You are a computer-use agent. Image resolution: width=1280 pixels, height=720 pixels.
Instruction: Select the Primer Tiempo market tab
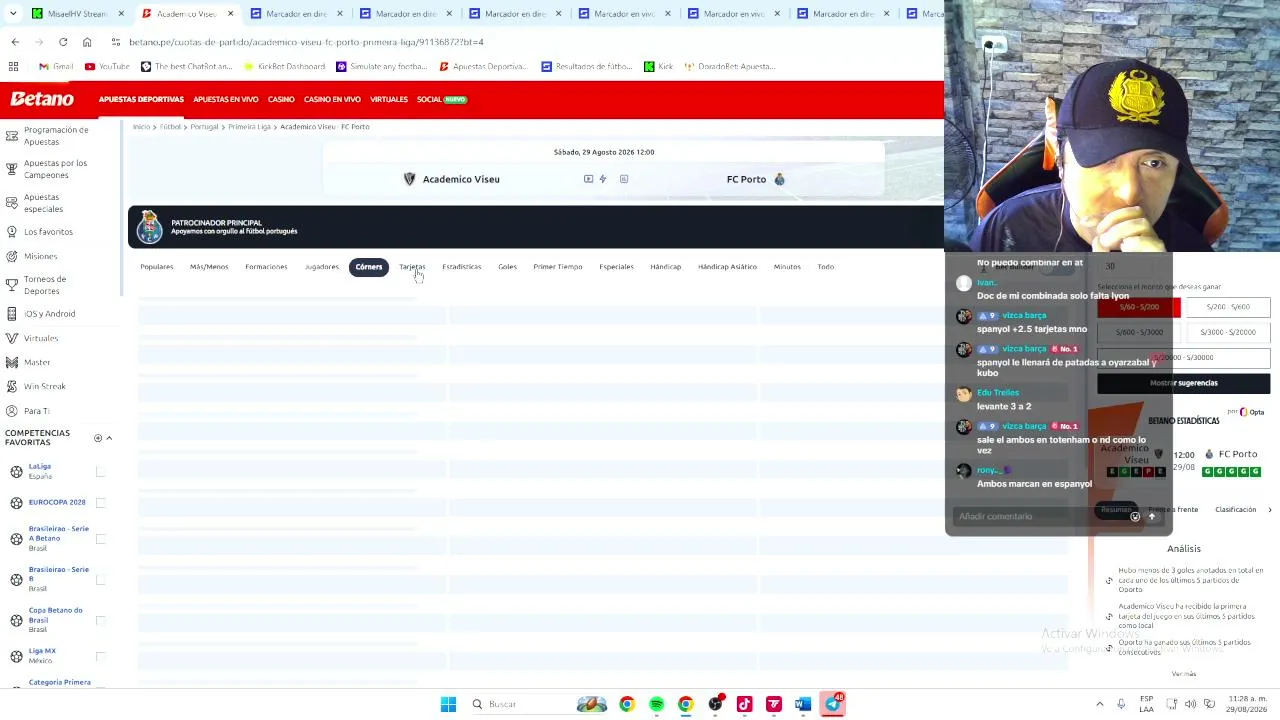[558, 267]
